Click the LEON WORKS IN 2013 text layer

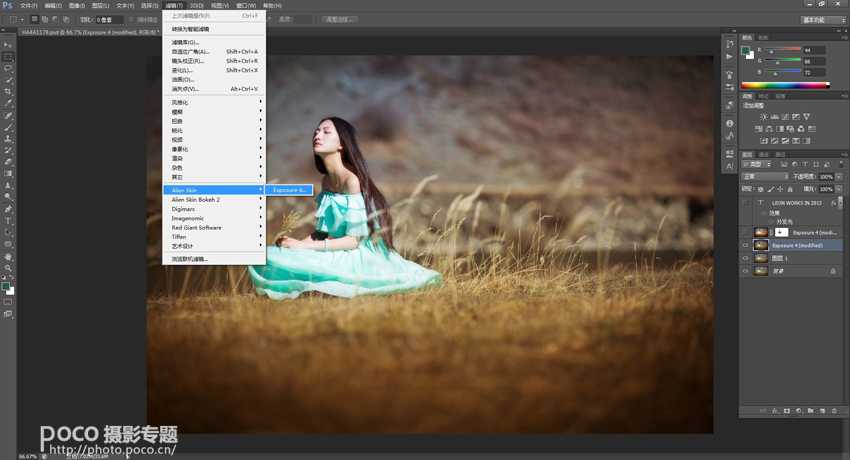coord(795,202)
